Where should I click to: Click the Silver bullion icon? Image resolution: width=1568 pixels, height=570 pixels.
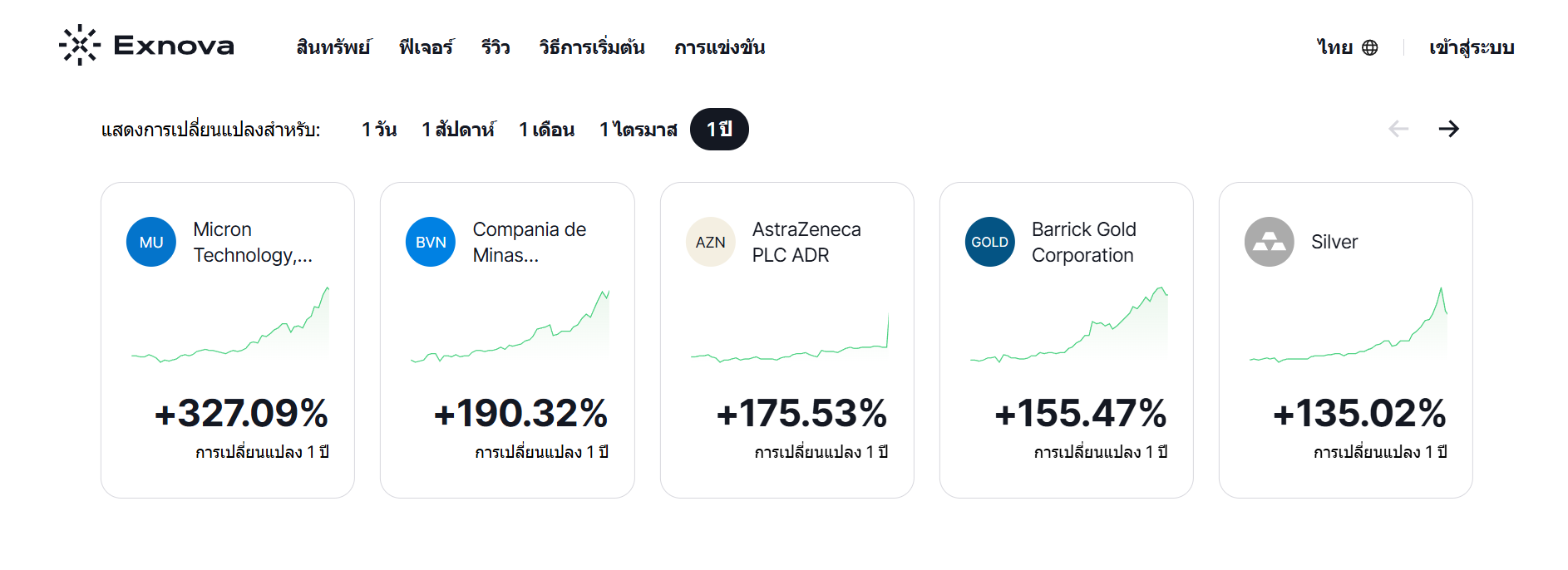point(1270,242)
